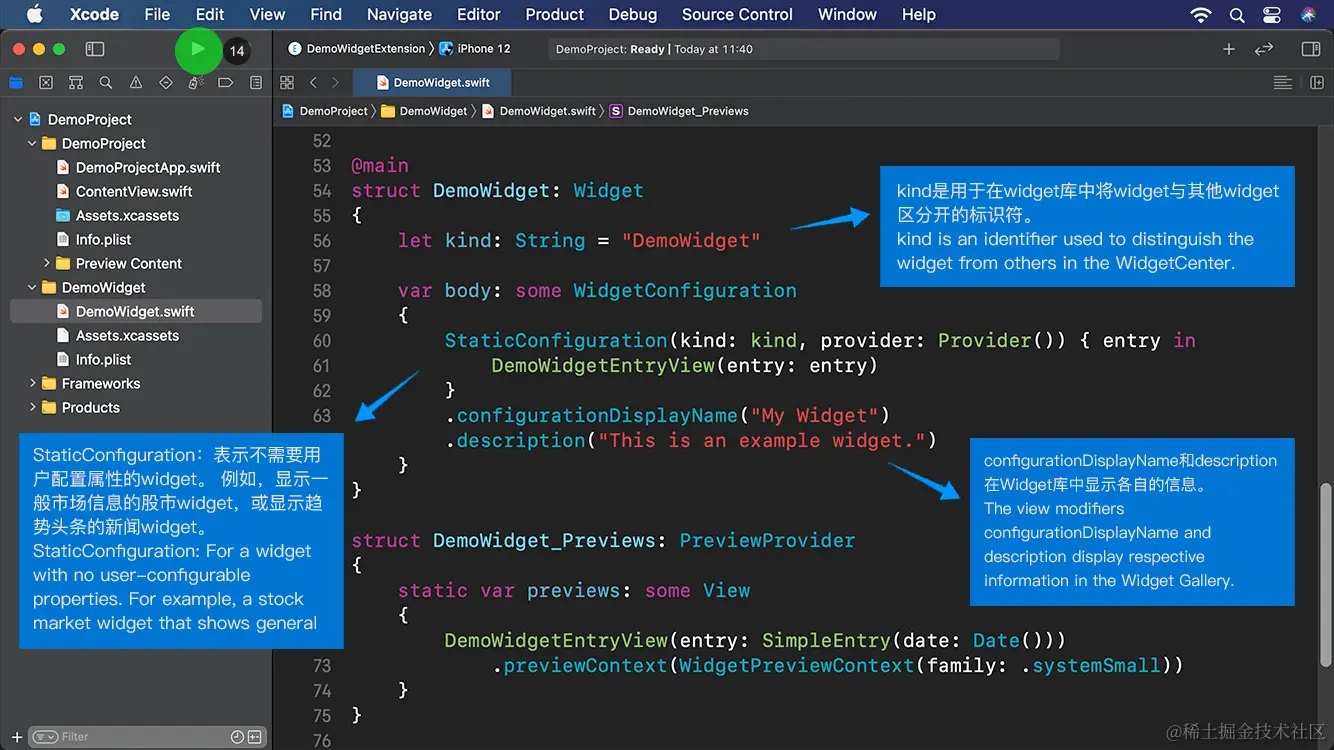The image size is (1334, 750).
Task: Open Wi-Fi status in menu bar
Action: tap(1201, 15)
